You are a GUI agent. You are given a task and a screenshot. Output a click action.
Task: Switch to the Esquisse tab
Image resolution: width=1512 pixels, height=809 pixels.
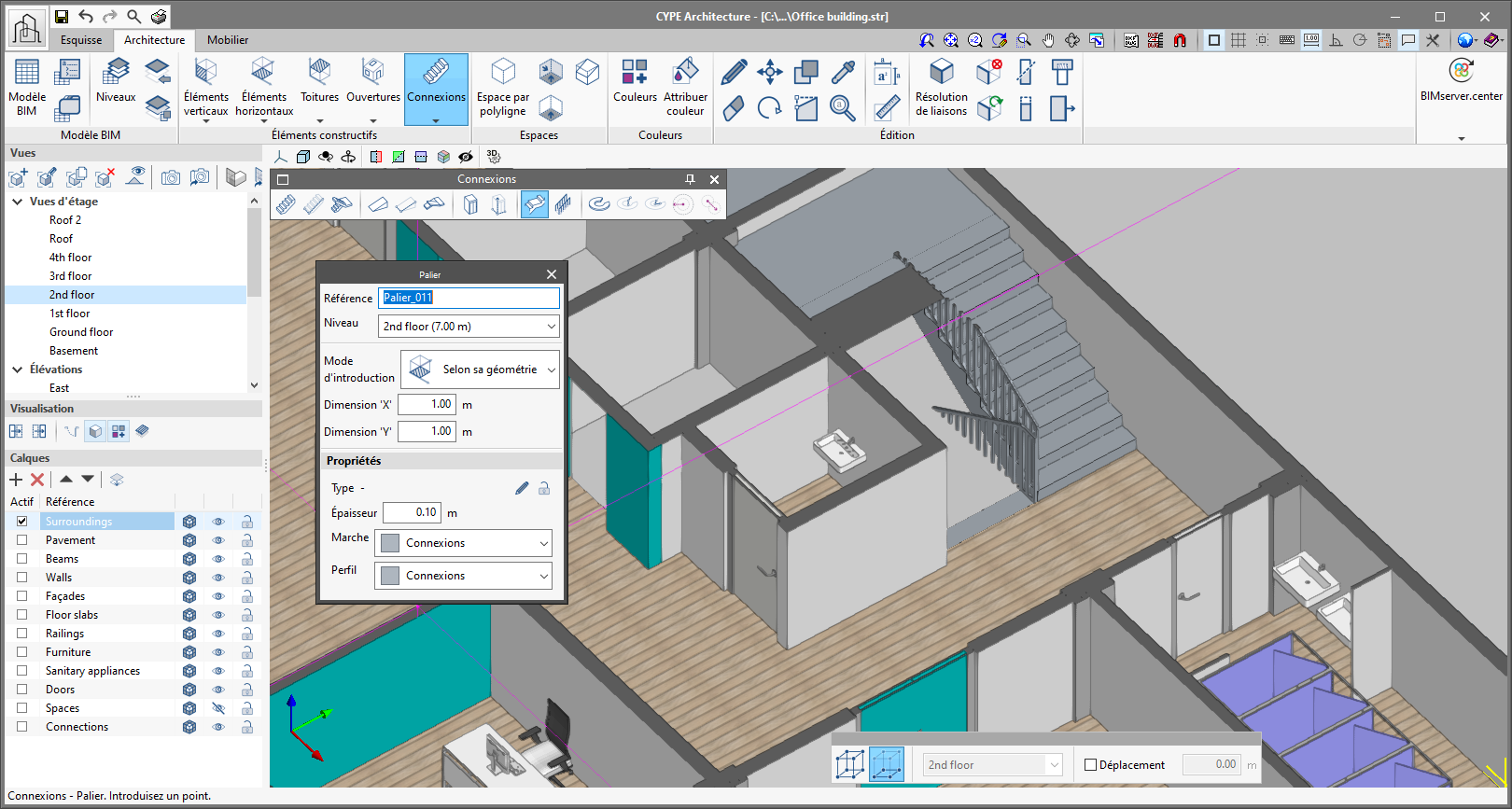(x=81, y=40)
